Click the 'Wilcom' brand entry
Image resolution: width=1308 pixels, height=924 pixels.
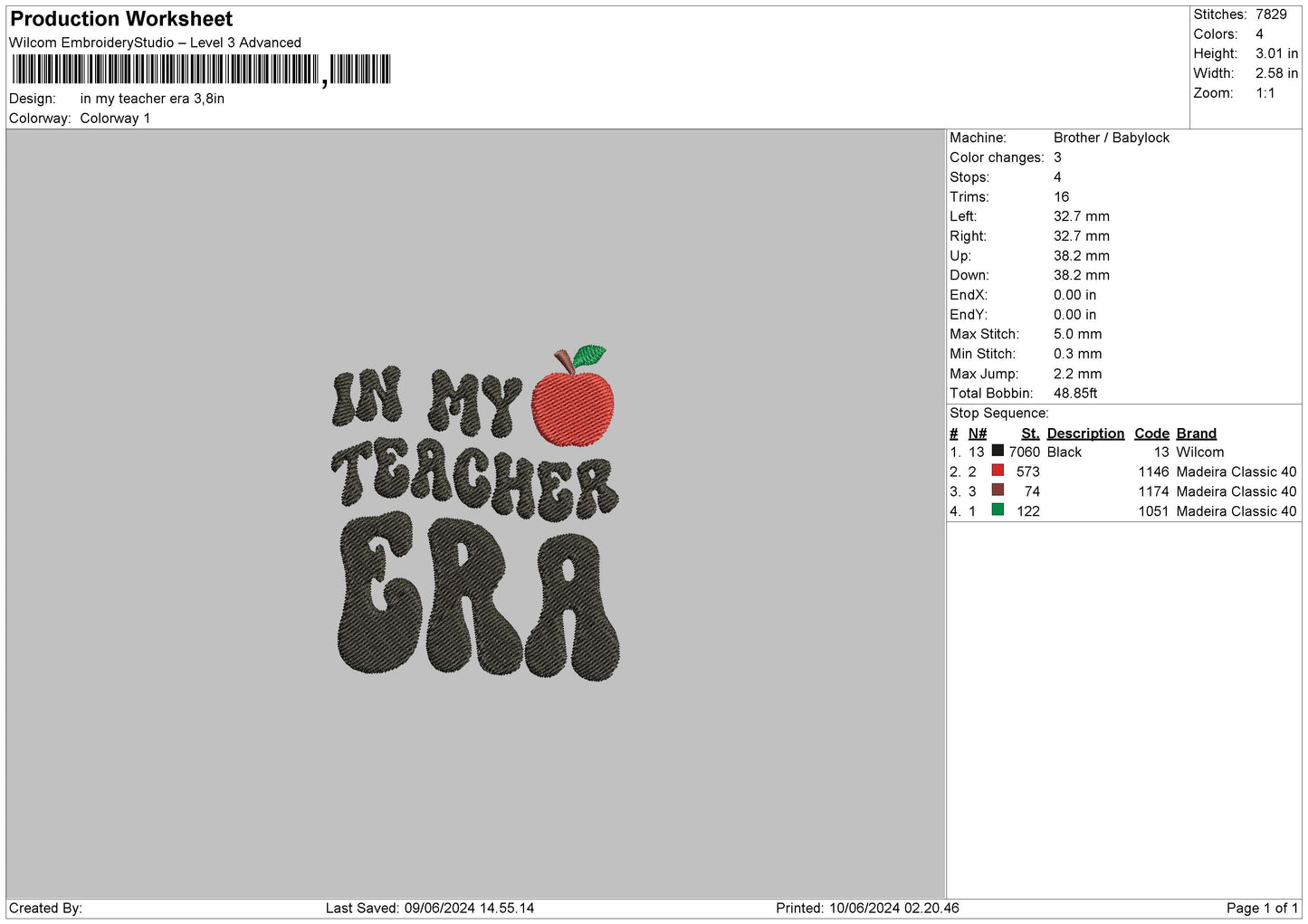1199,452
